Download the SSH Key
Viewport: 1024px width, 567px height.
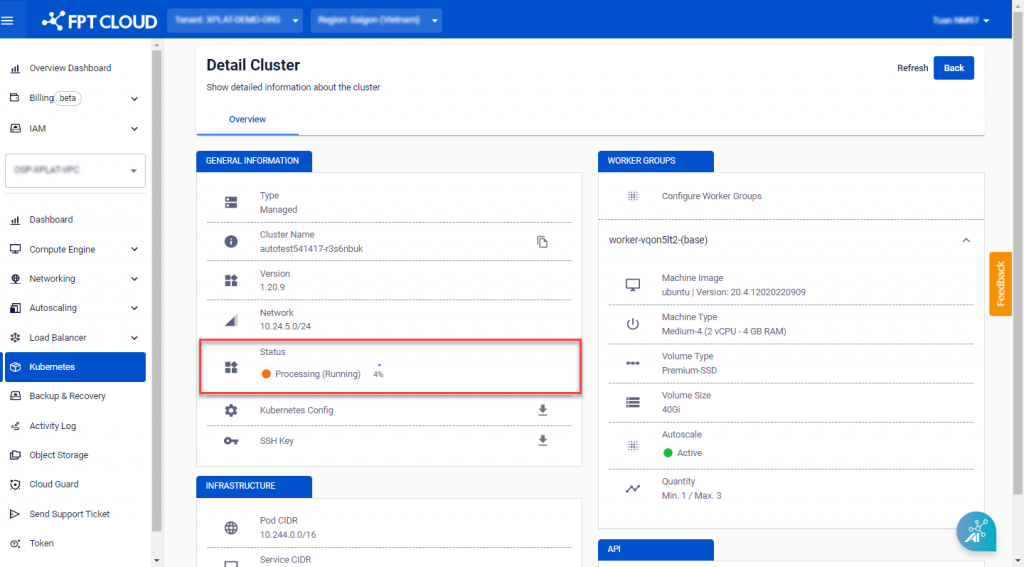[543, 440]
